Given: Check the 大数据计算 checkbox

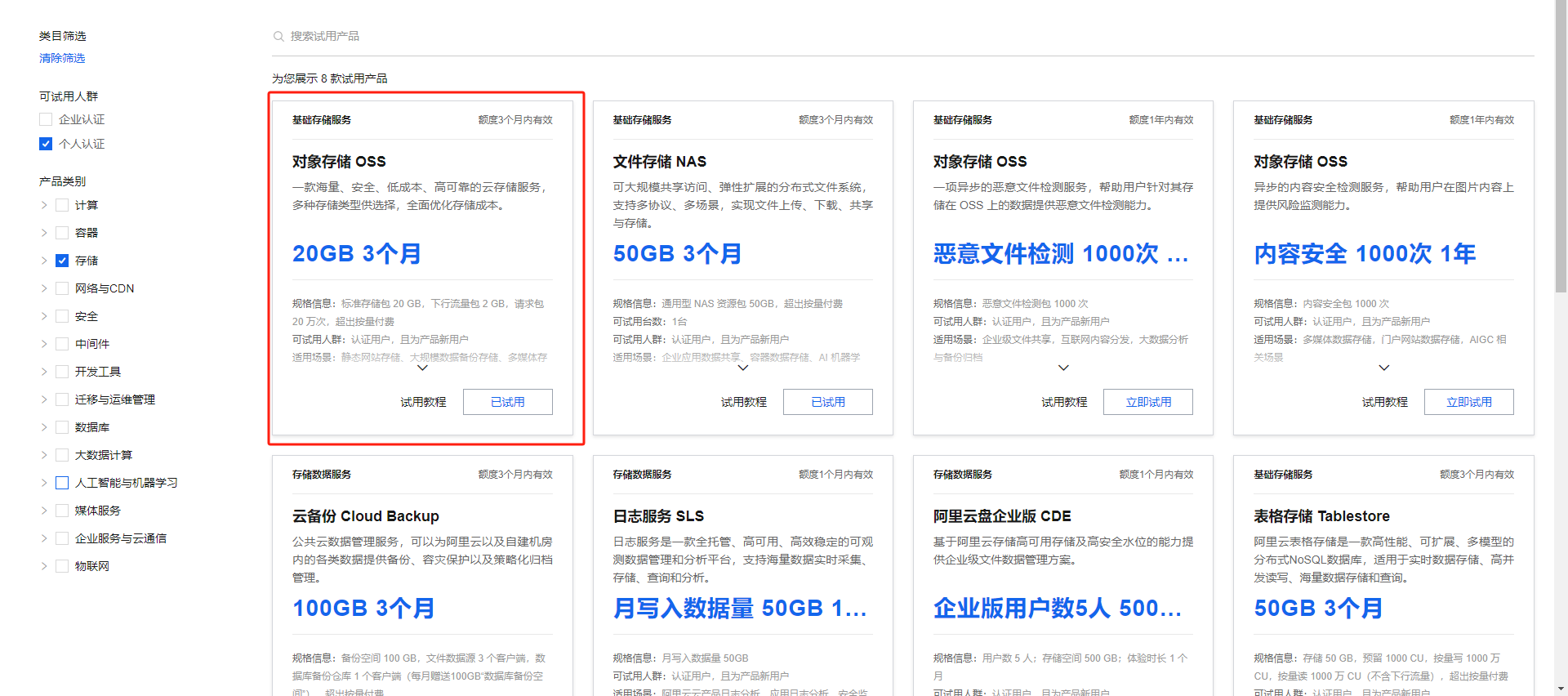Looking at the screenshot, I should pyautogui.click(x=62, y=455).
